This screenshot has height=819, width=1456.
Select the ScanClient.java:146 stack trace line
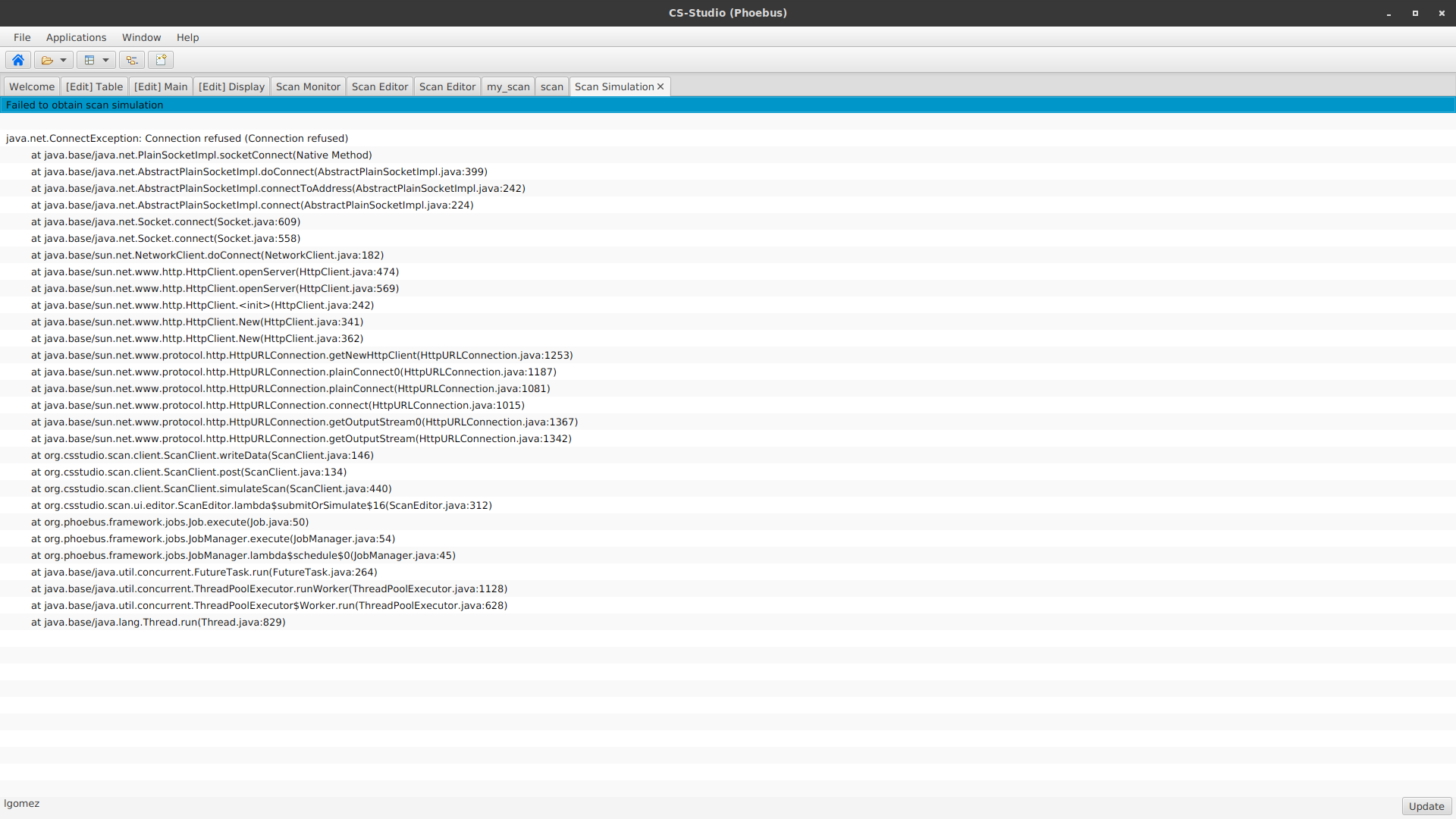click(202, 455)
